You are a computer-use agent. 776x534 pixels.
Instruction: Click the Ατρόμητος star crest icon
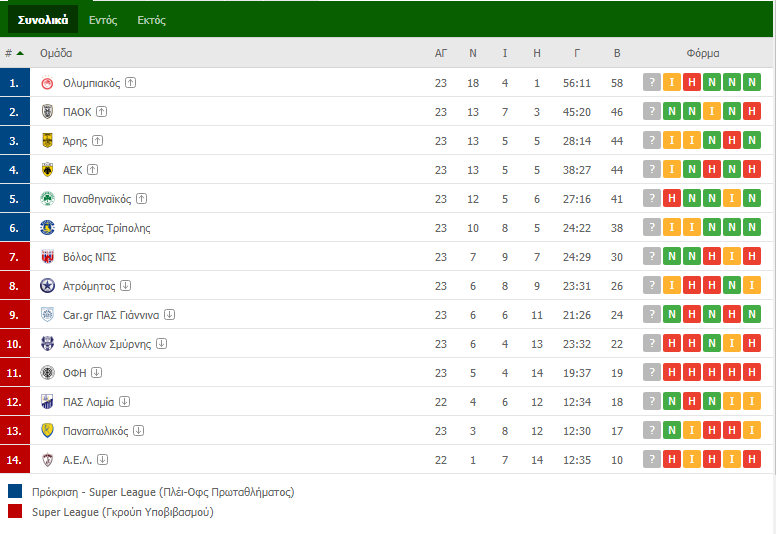[x=48, y=286]
